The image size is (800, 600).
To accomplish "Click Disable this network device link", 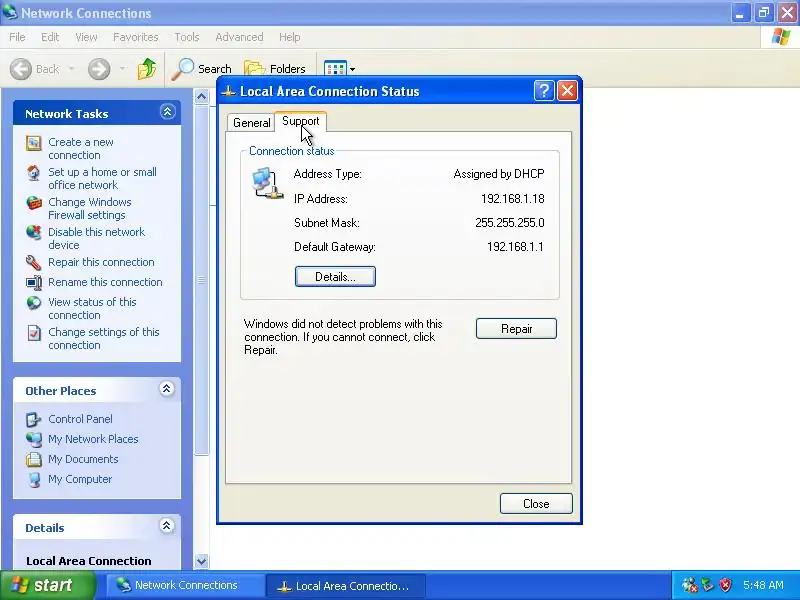I will [x=96, y=238].
